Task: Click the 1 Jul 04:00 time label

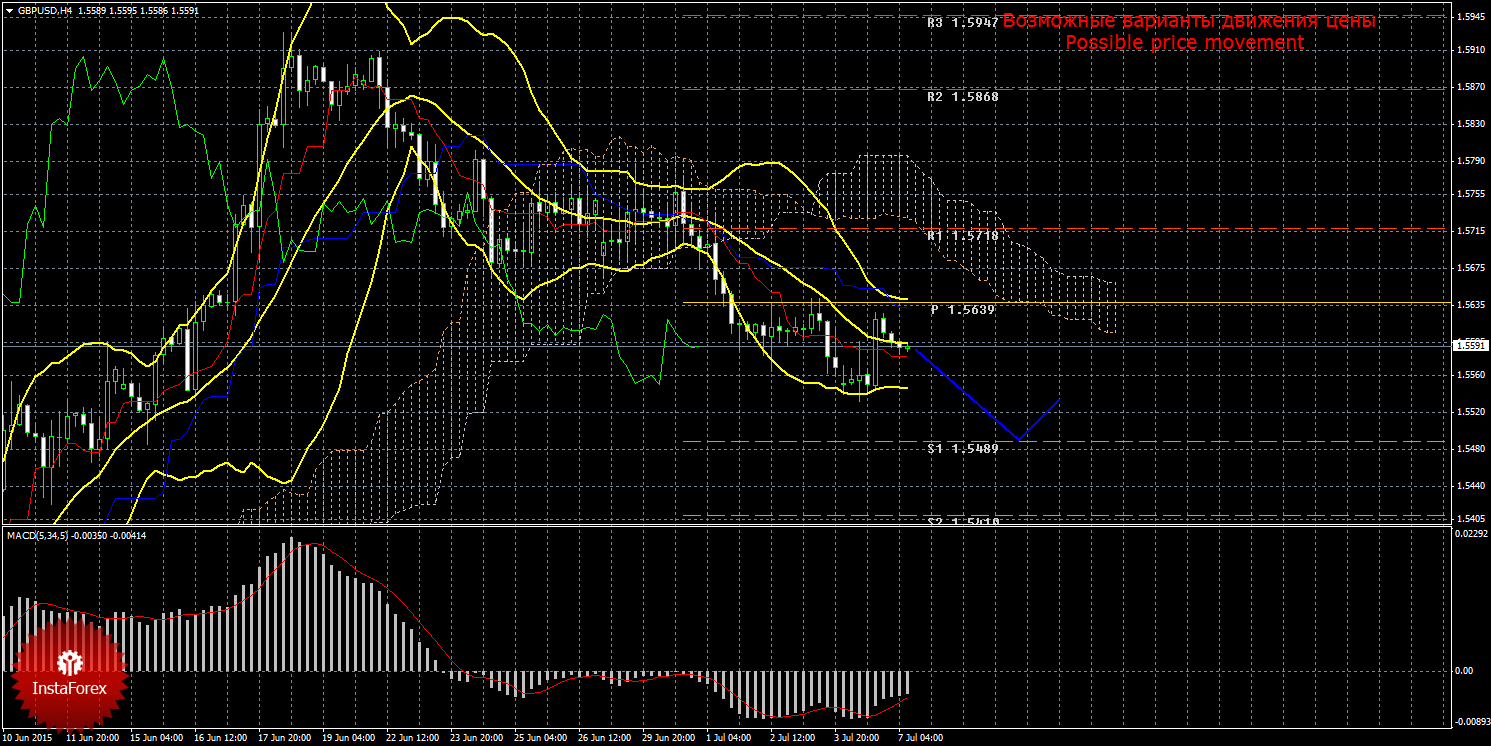Action: click(x=728, y=738)
